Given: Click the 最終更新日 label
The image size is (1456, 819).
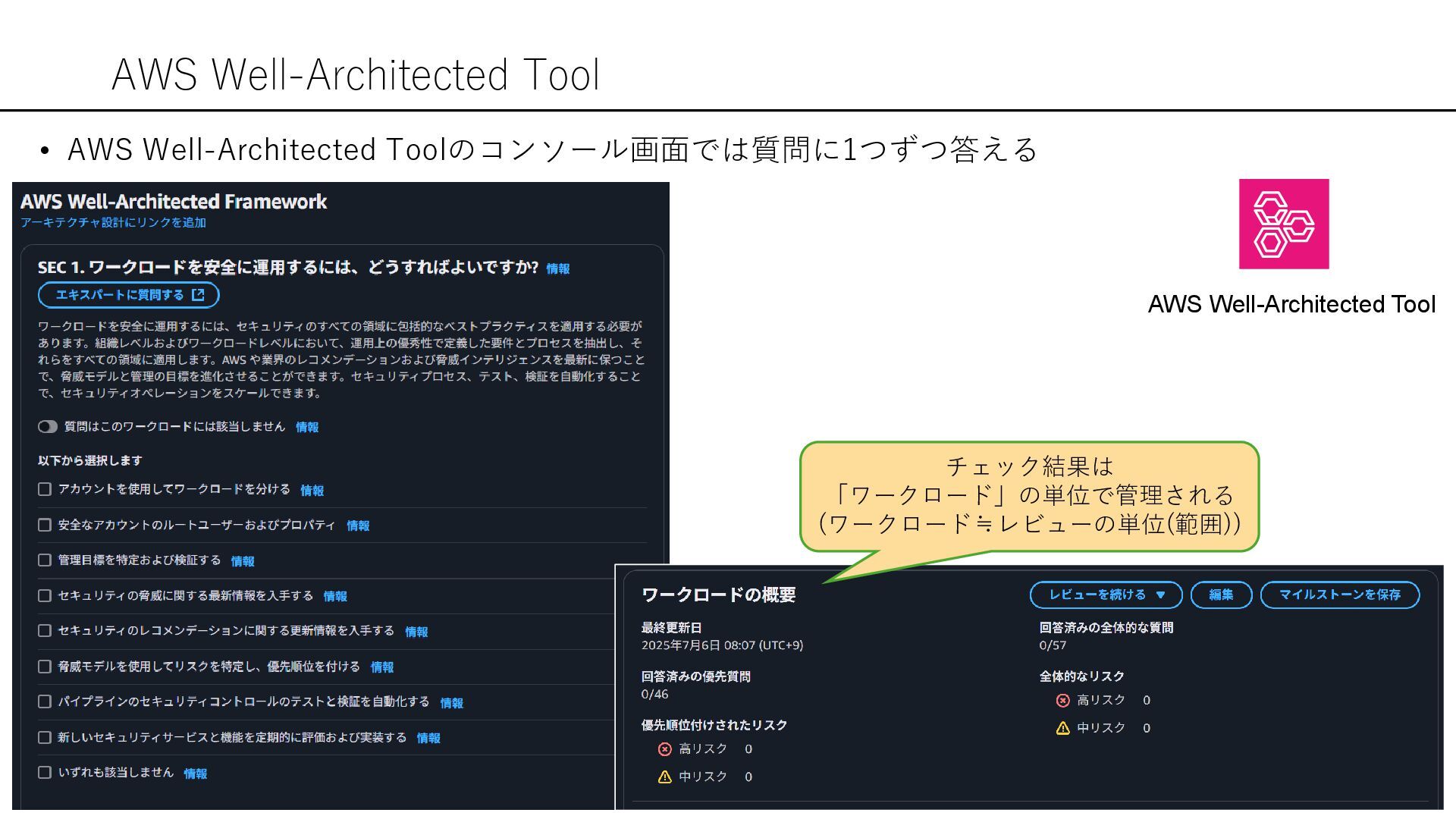Looking at the screenshot, I should 671,628.
